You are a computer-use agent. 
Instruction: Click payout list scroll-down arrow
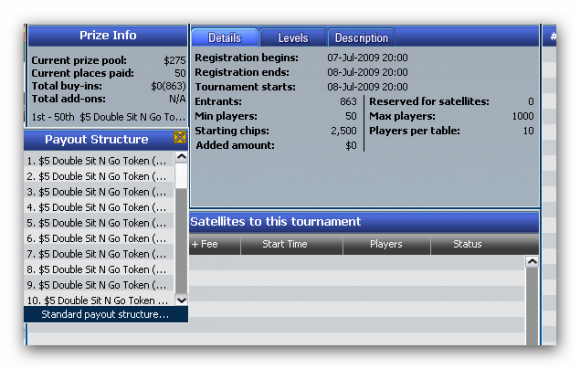[x=181, y=300]
